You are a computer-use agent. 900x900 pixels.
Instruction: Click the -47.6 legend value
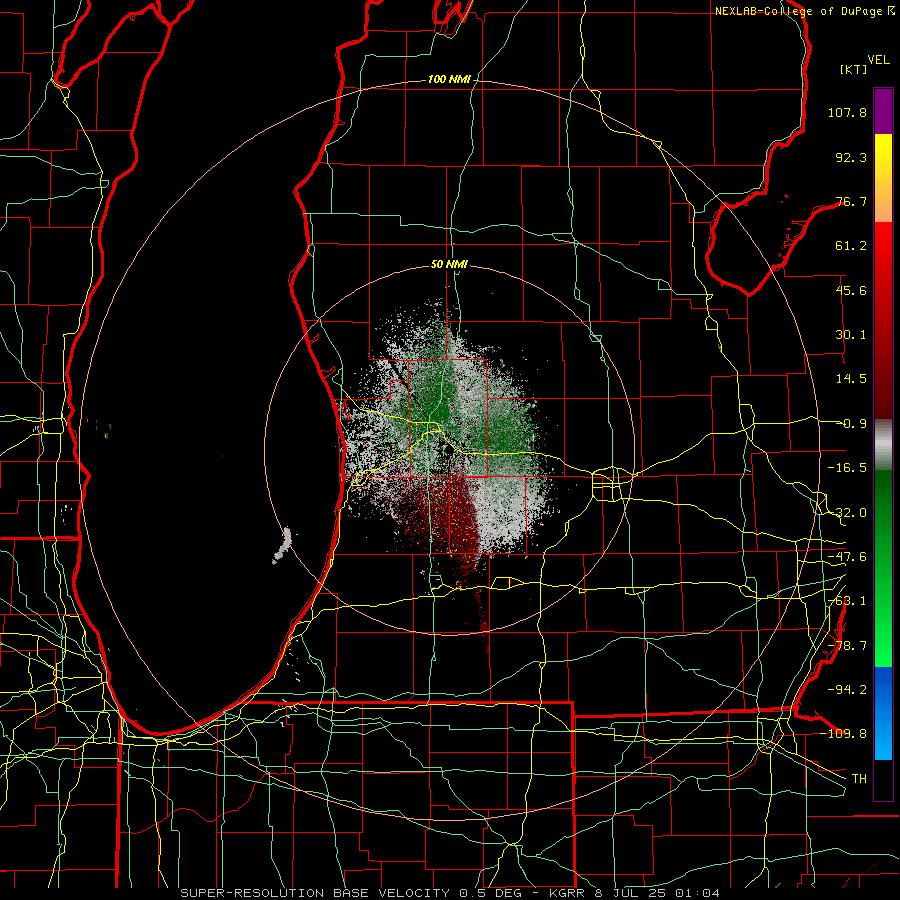[x=847, y=557]
